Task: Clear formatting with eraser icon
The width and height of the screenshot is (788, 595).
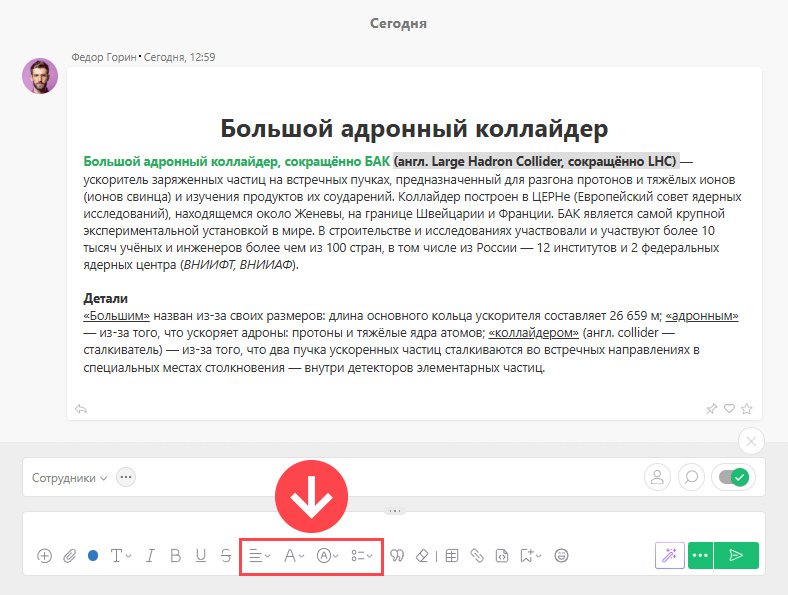Action: pos(422,556)
